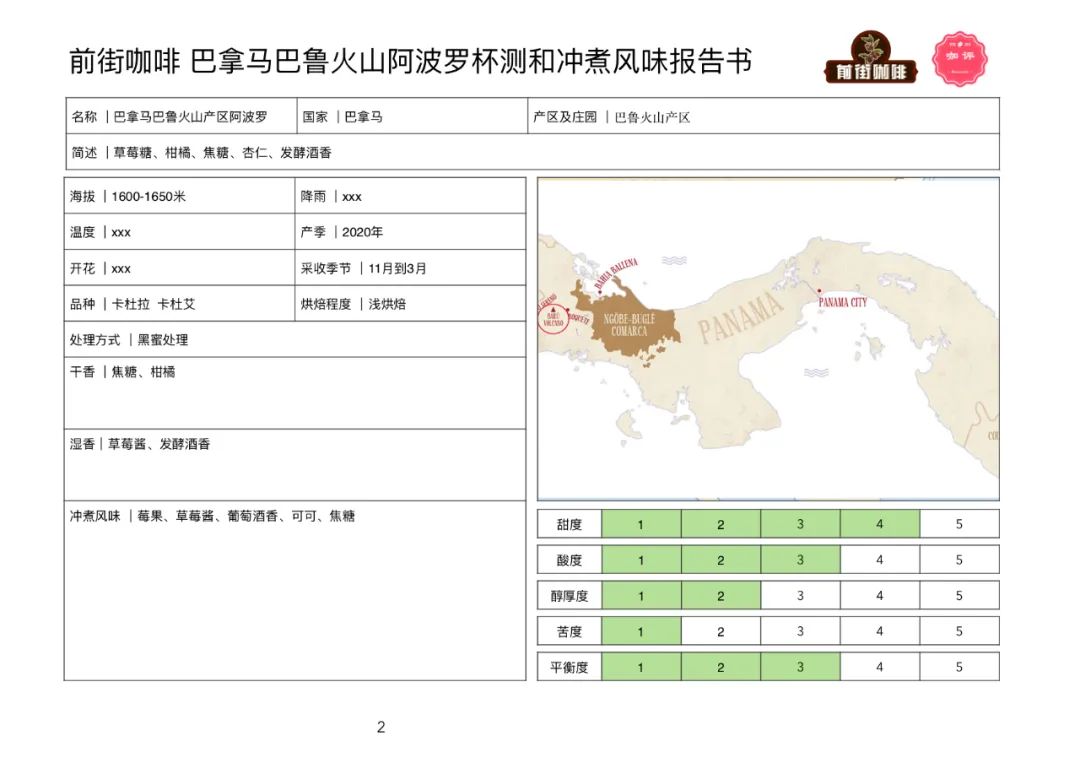This screenshot has height=763, width=1080.
Task: Select score 3 in the 醇厚度 row
Action: pos(800,596)
